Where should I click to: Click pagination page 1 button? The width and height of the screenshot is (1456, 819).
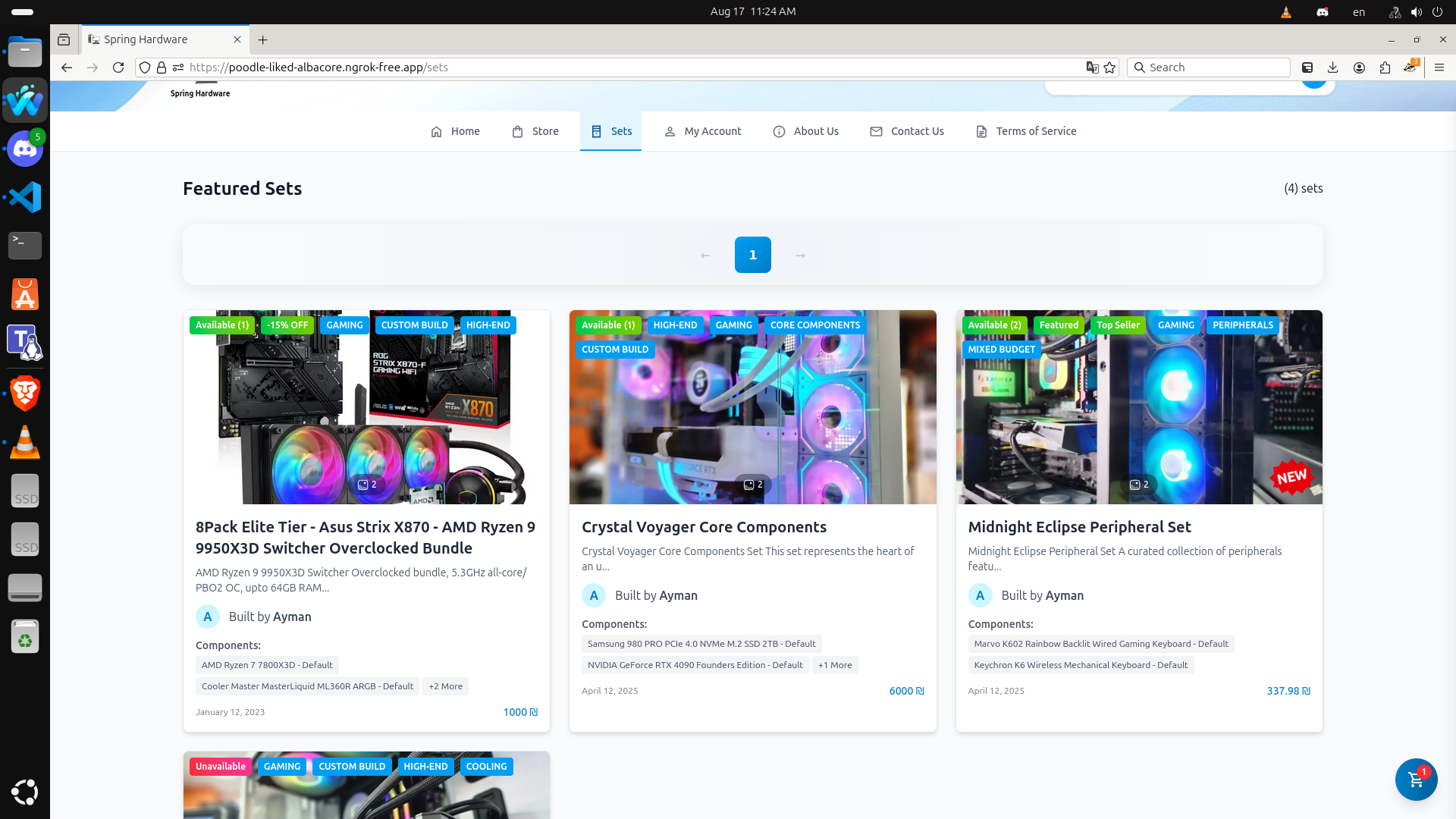753,255
